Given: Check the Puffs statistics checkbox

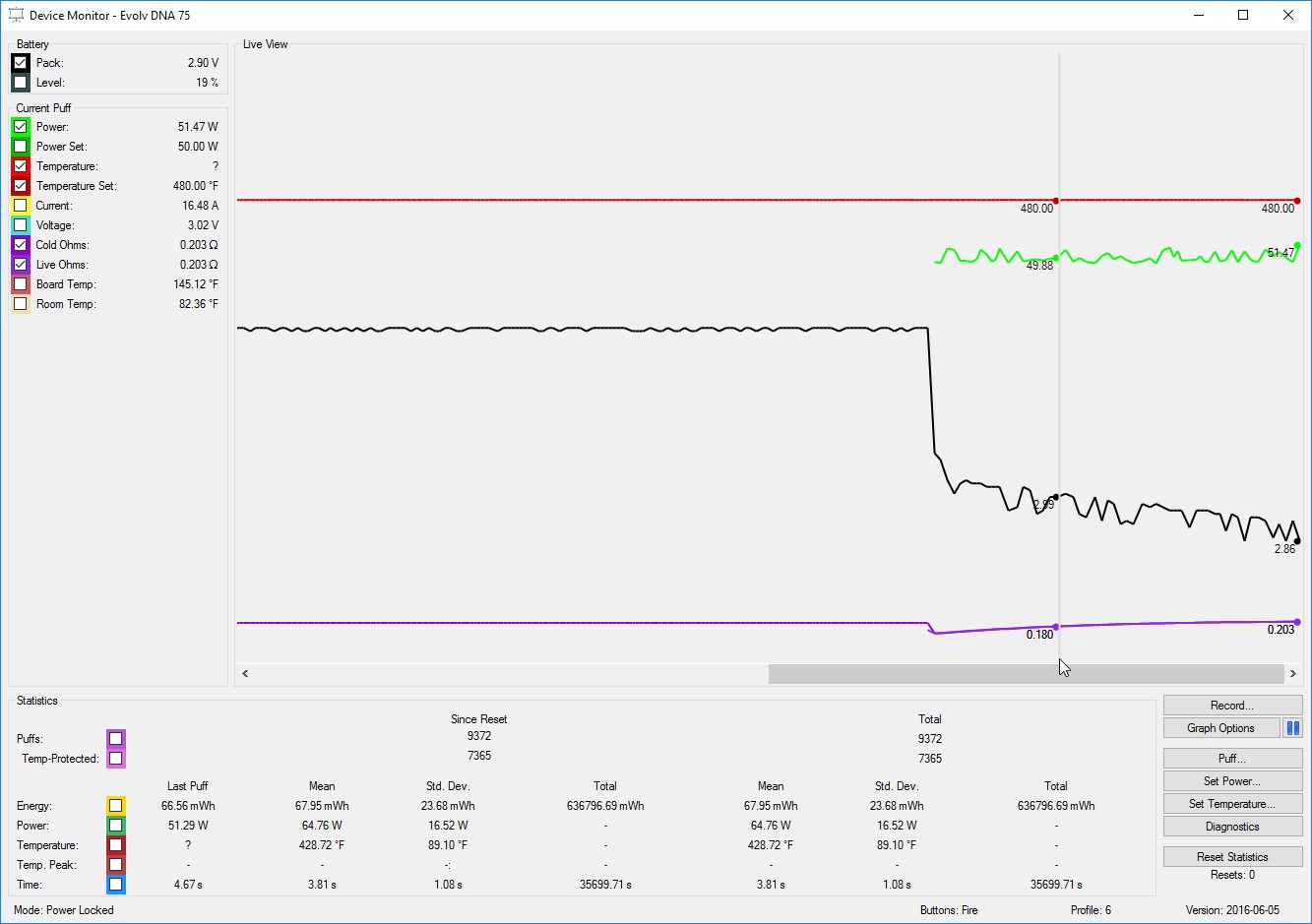Looking at the screenshot, I should click(116, 739).
